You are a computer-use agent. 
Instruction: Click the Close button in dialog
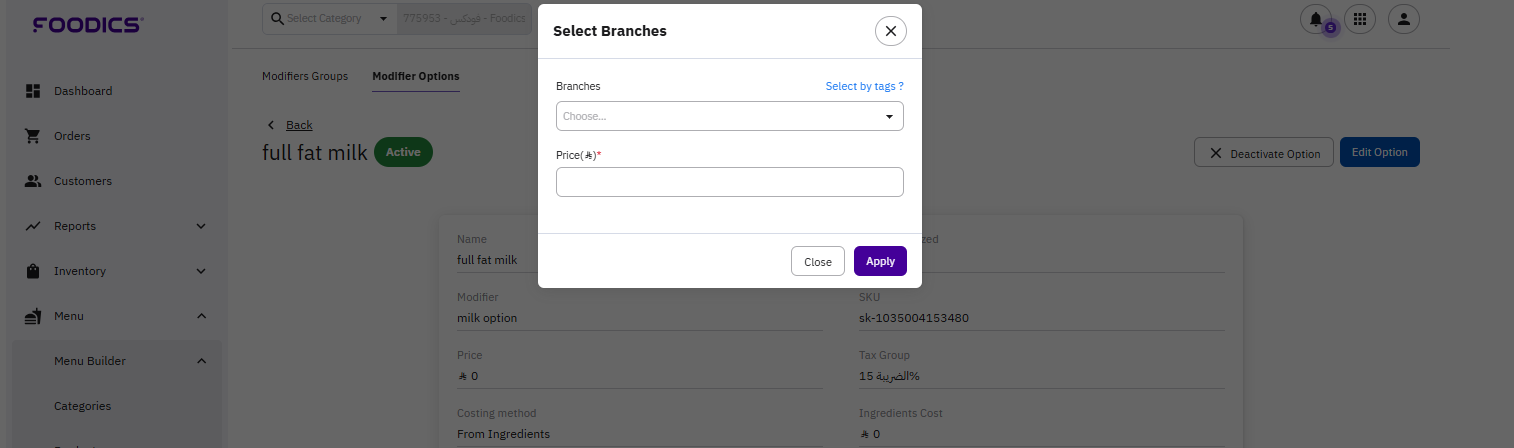[x=817, y=261]
